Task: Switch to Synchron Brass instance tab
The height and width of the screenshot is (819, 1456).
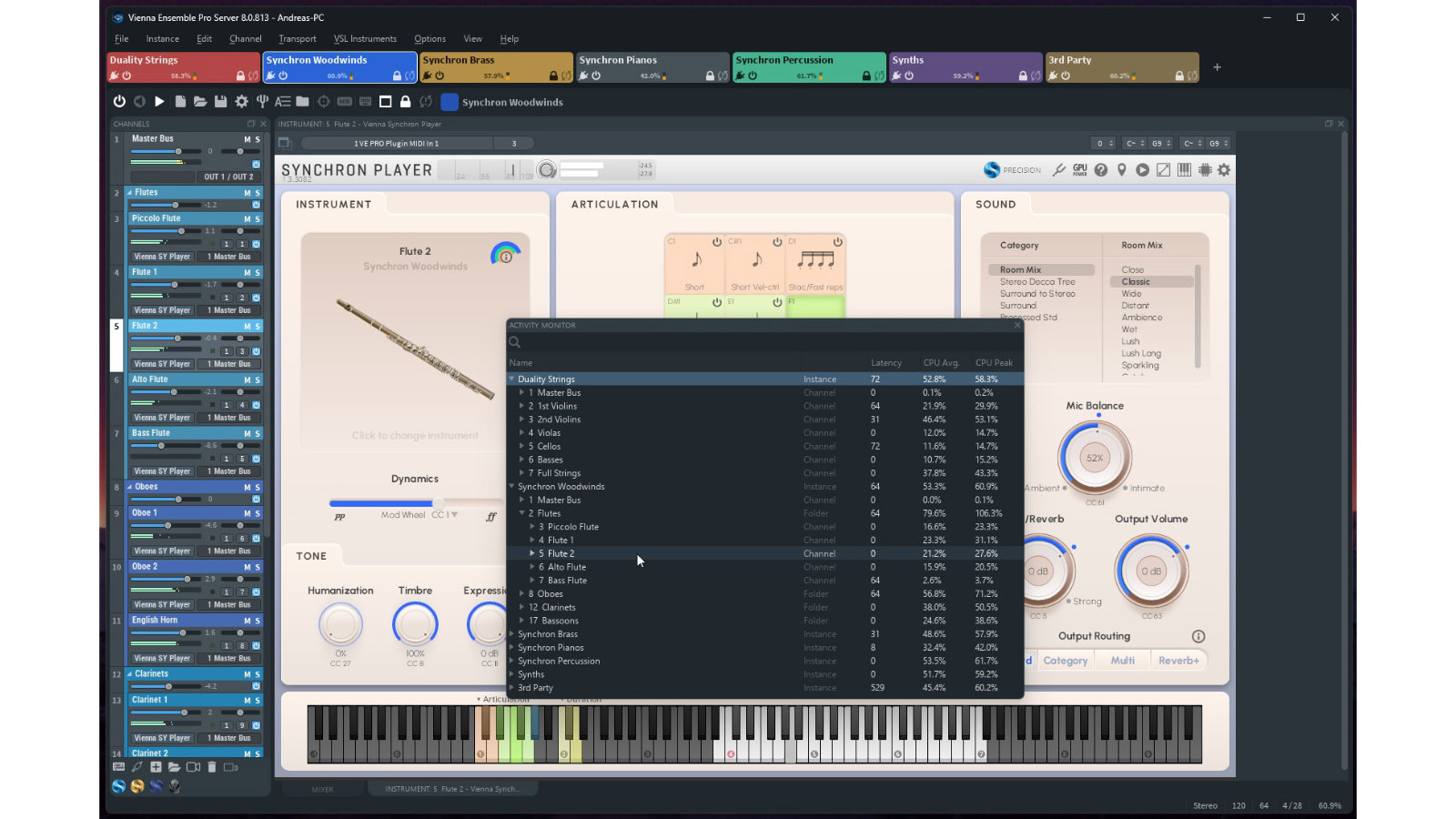Action: point(496,67)
